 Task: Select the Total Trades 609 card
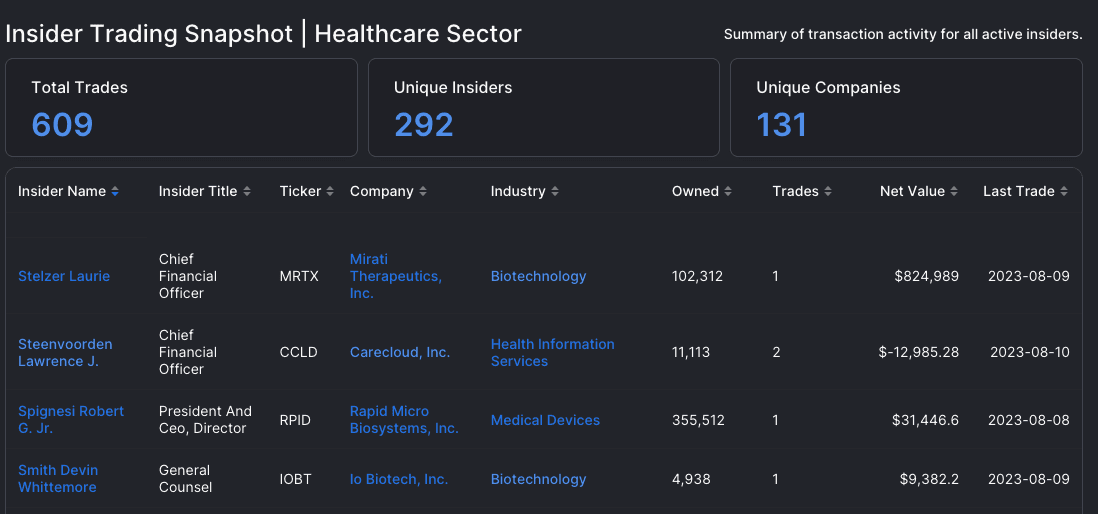(181, 107)
